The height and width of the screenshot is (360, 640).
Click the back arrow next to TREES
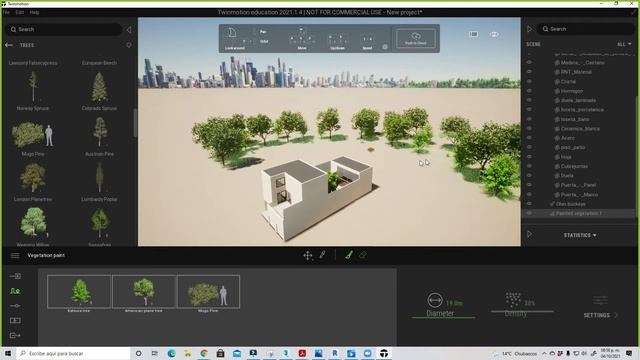(9, 45)
